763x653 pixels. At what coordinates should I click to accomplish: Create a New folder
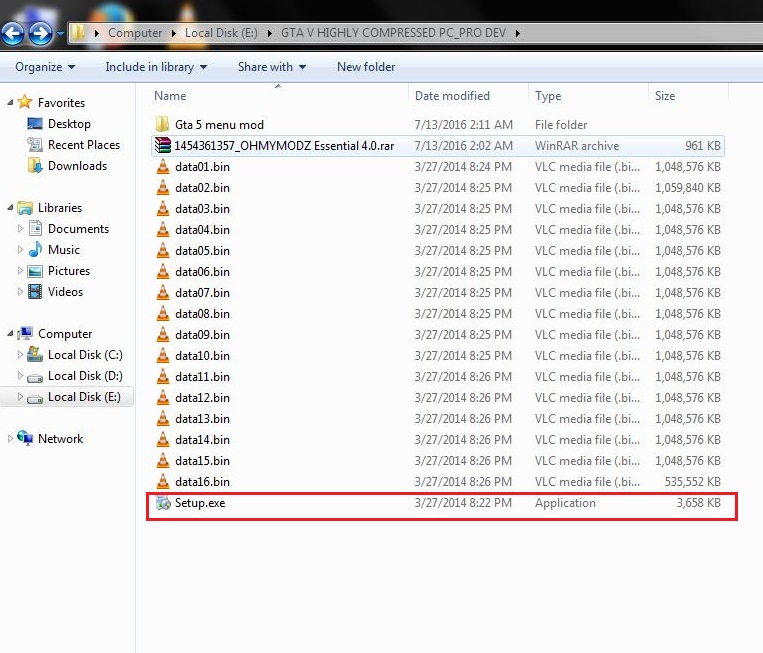click(x=366, y=67)
